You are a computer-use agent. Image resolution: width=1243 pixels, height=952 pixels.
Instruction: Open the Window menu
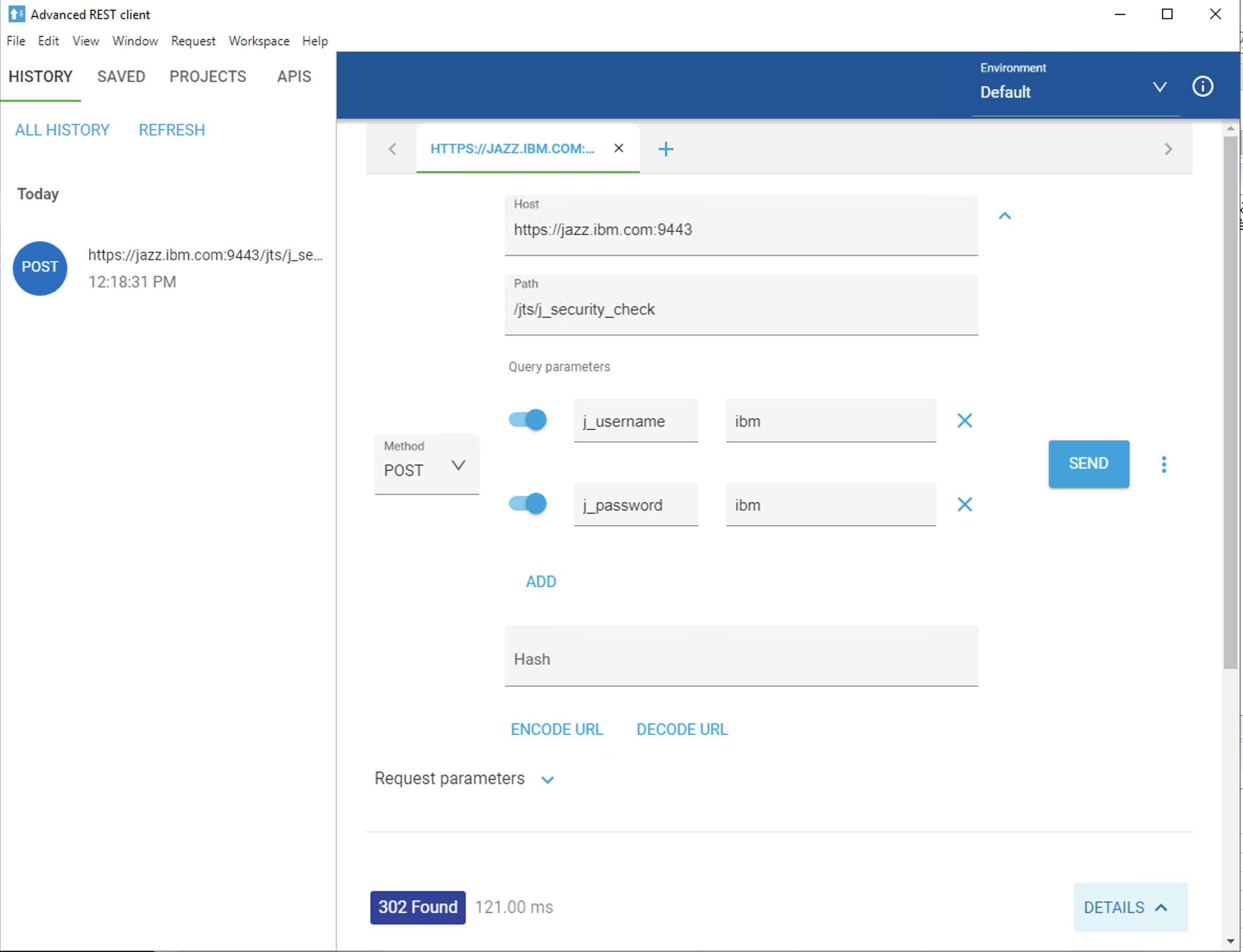[135, 41]
